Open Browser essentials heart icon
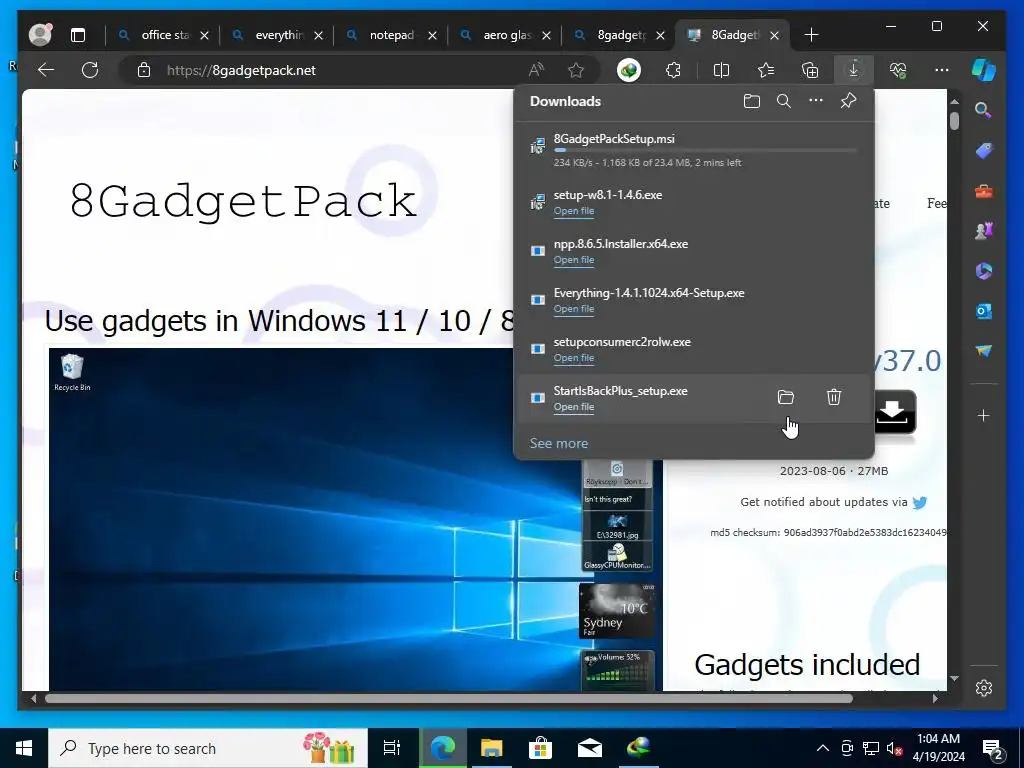The width and height of the screenshot is (1024, 768). pyautogui.click(x=898, y=70)
